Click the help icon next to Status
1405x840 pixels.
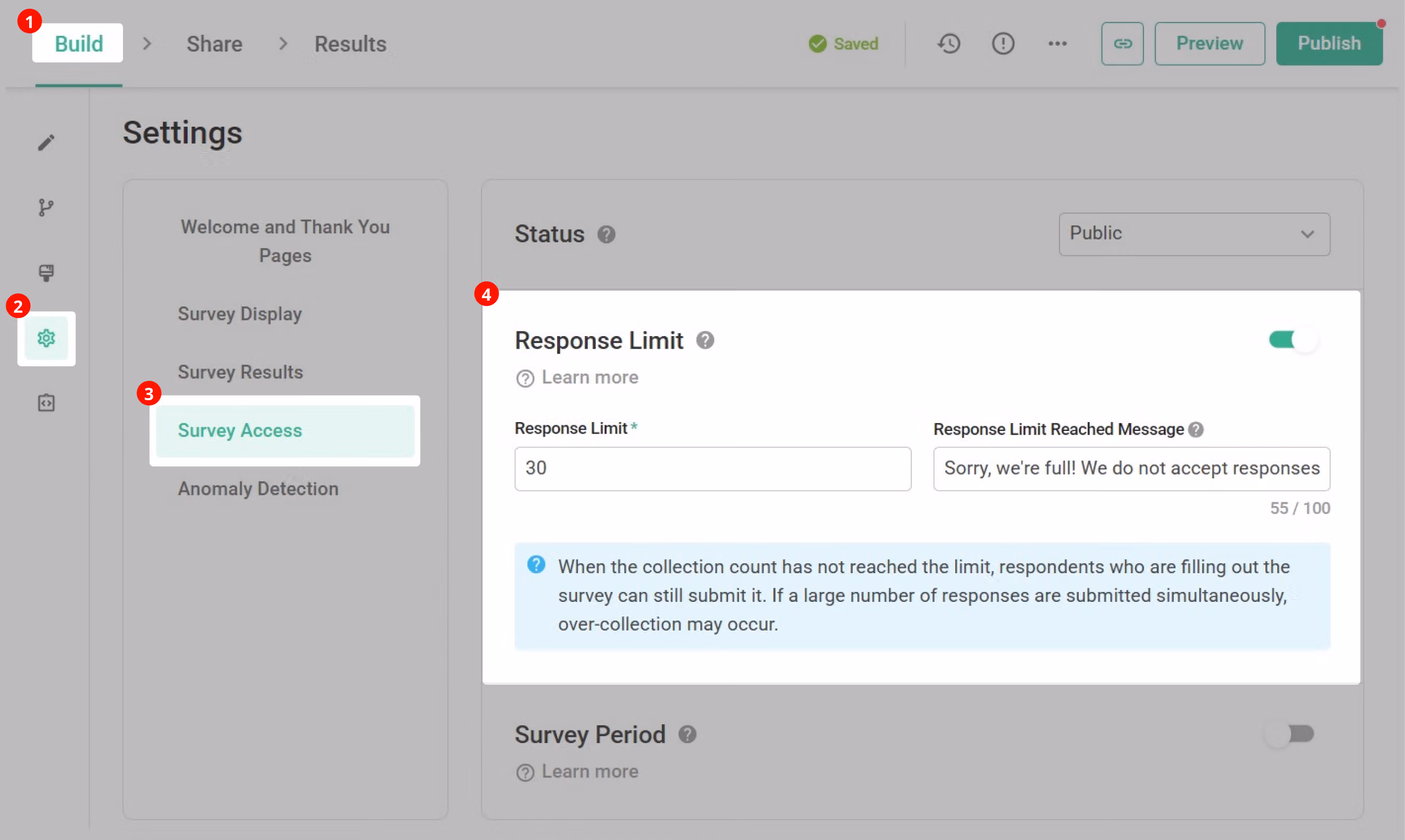[606, 234]
